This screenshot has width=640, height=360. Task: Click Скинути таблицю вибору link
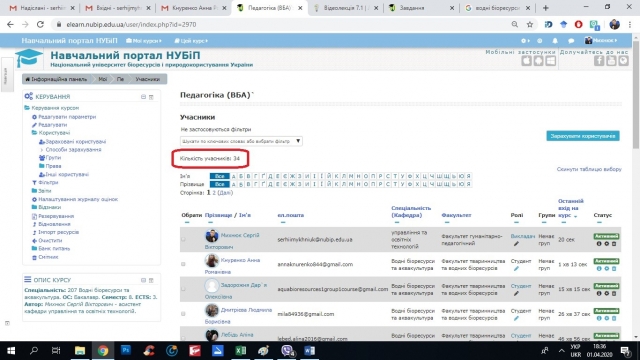coord(589,169)
